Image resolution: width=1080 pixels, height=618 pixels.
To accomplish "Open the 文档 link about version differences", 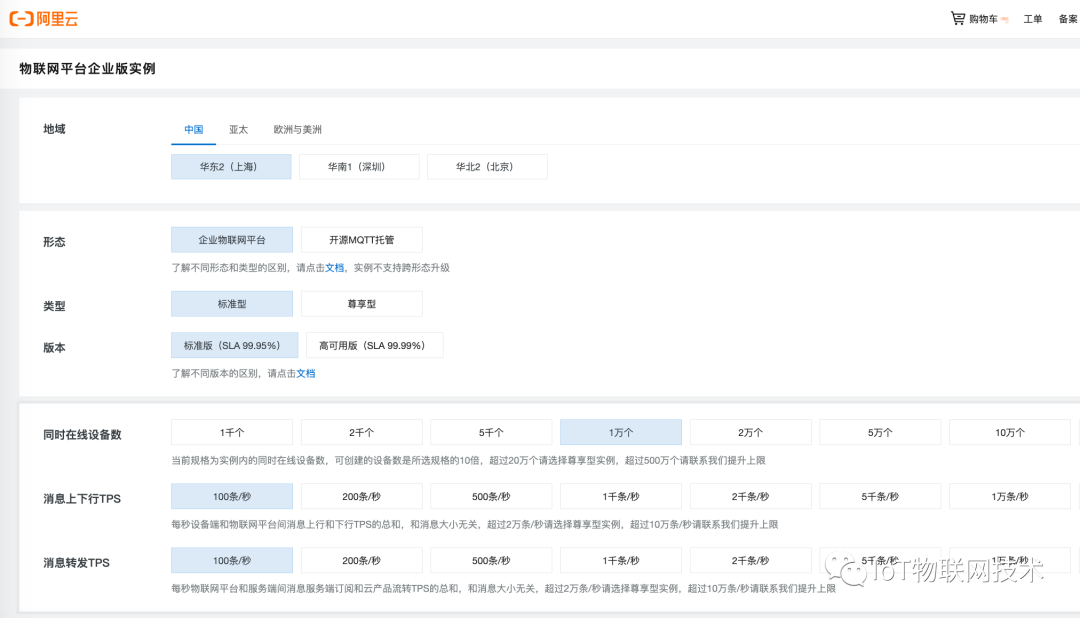I will [306, 373].
